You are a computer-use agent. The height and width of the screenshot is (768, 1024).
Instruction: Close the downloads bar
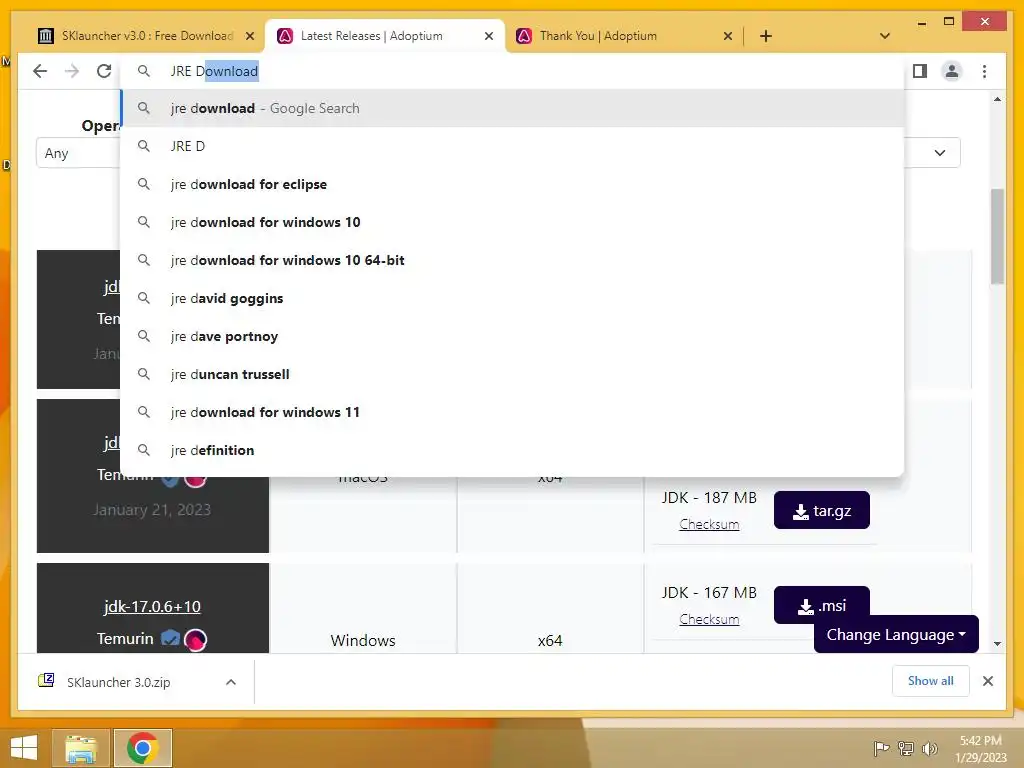987,681
